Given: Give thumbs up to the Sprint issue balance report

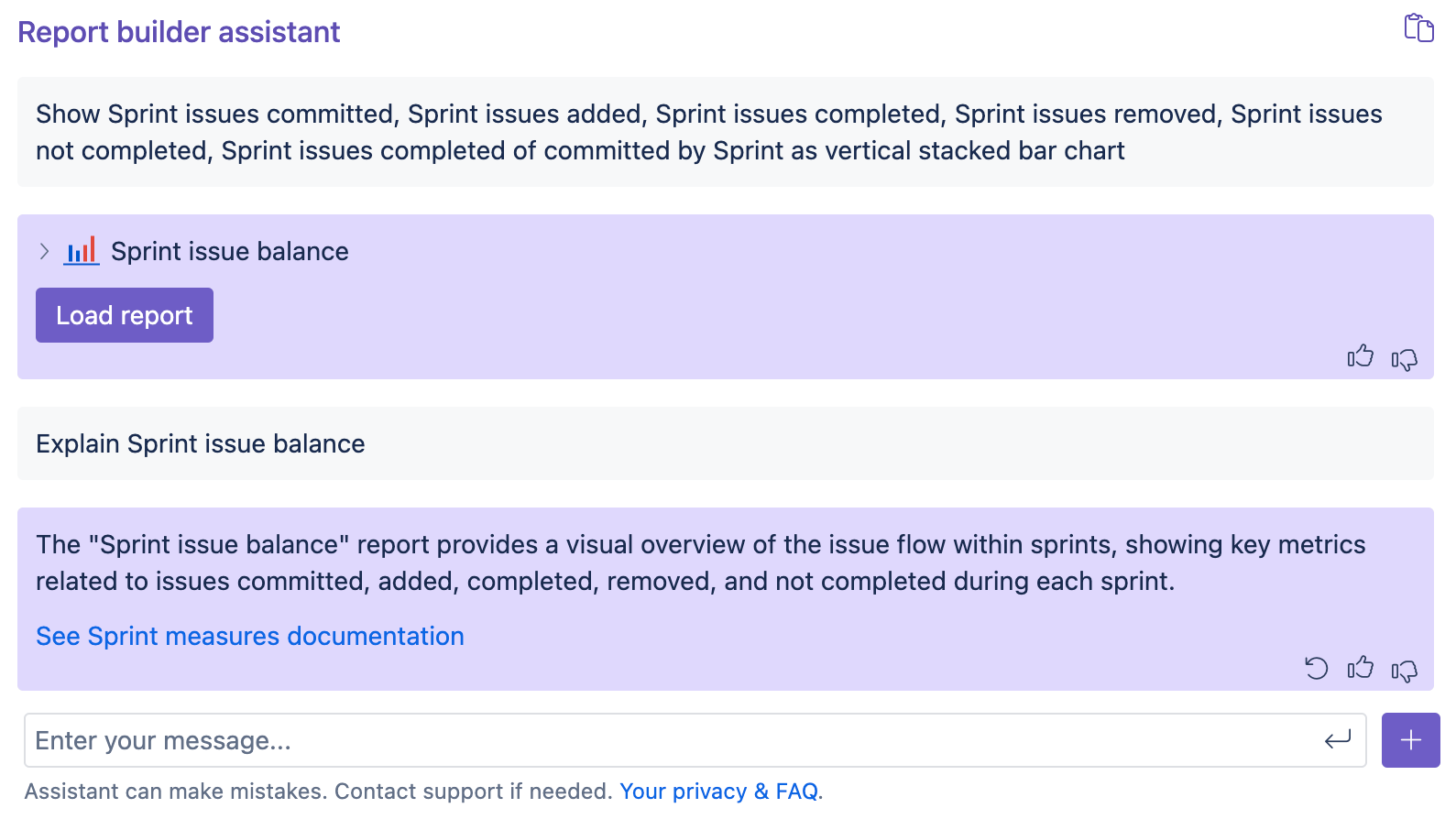Looking at the screenshot, I should click(x=1361, y=358).
